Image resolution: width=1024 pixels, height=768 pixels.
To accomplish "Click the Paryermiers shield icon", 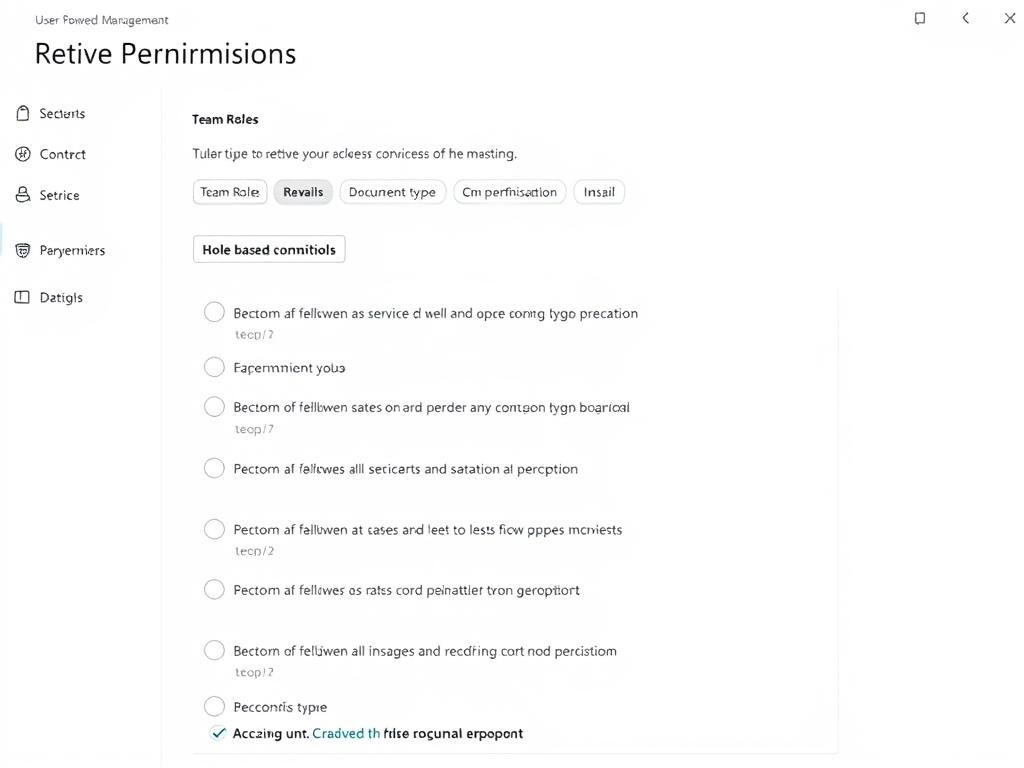I will pos(23,250).
